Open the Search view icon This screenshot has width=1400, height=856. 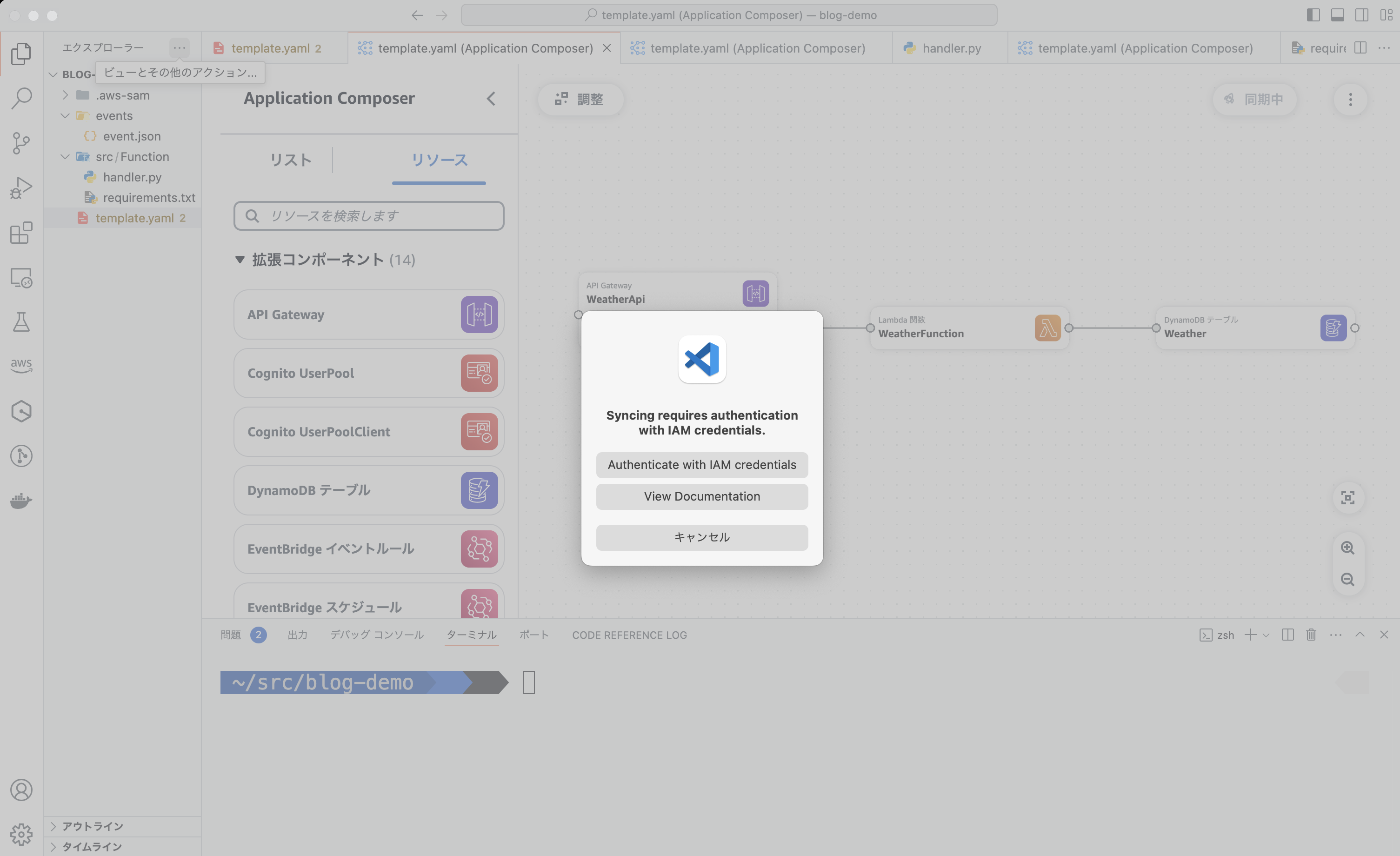click(x=21, y=98)
